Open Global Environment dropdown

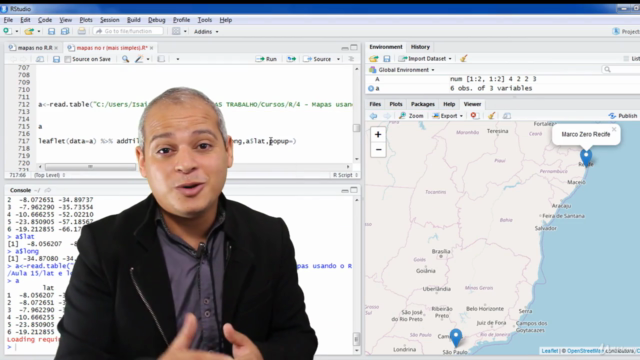402,70
